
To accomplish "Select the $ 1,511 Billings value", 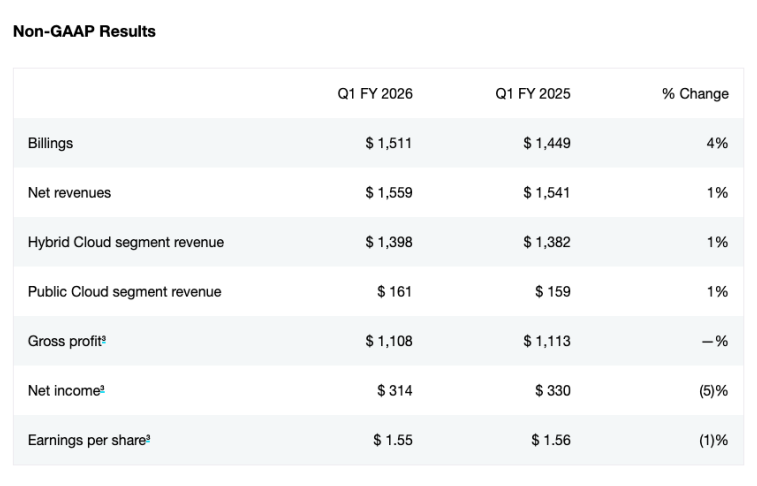I will [388, 143].
